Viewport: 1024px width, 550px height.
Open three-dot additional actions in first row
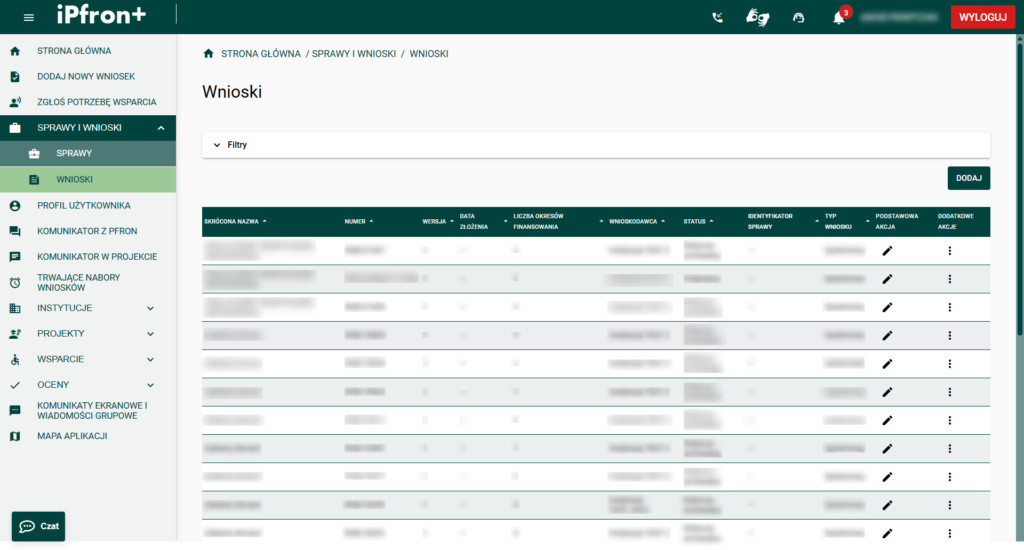click(949, 251)
